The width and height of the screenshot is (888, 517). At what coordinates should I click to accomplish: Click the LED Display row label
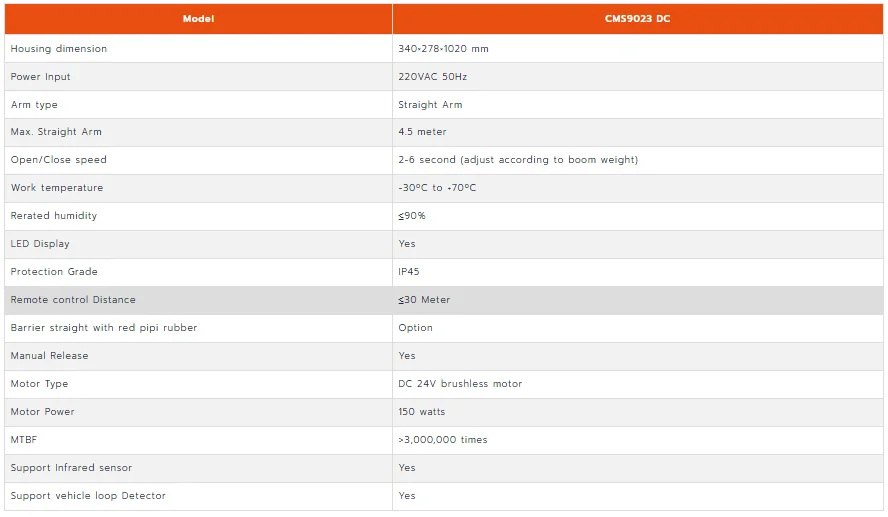(40, 244)
